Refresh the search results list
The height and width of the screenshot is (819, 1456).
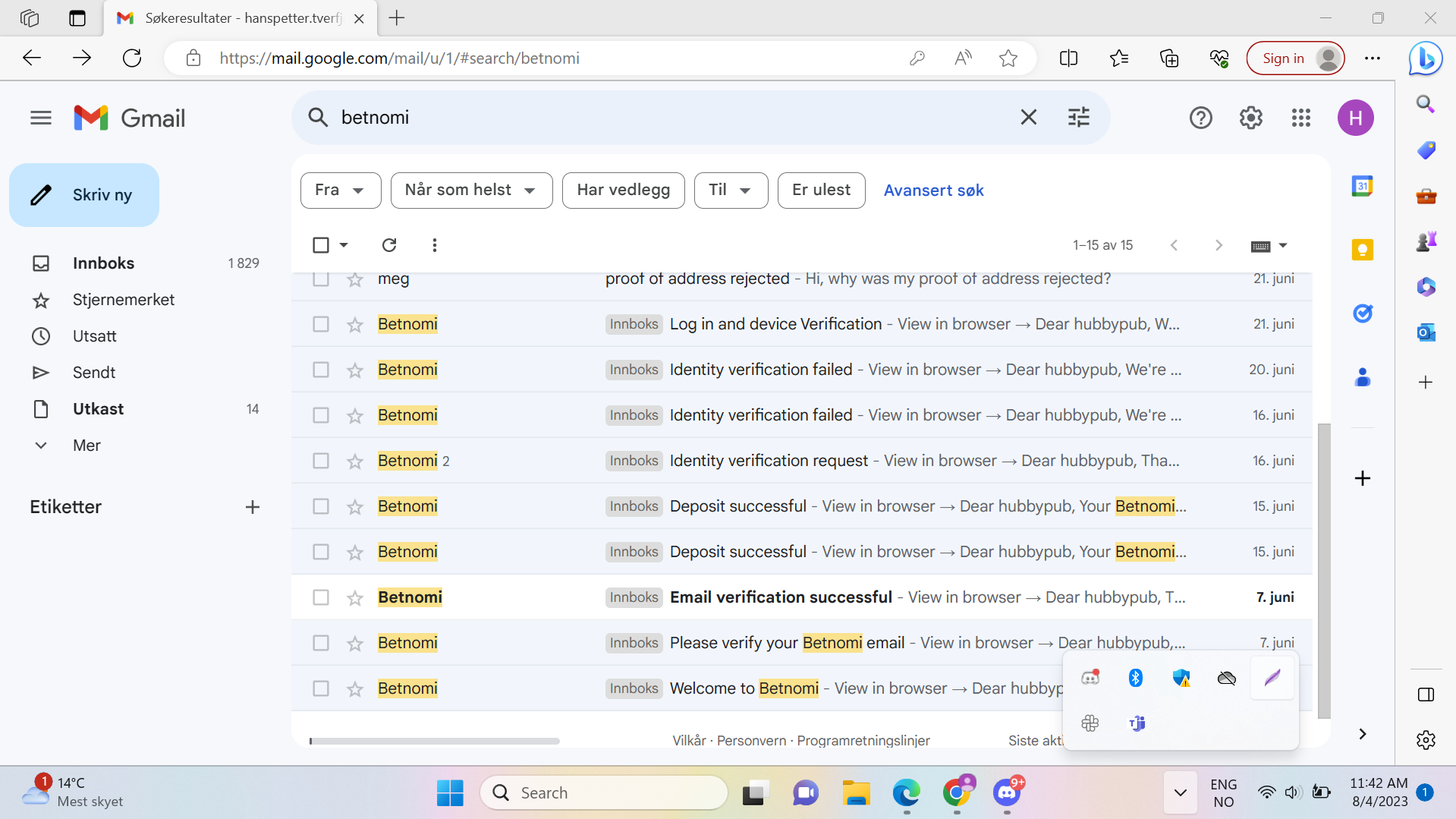(389, 245)
